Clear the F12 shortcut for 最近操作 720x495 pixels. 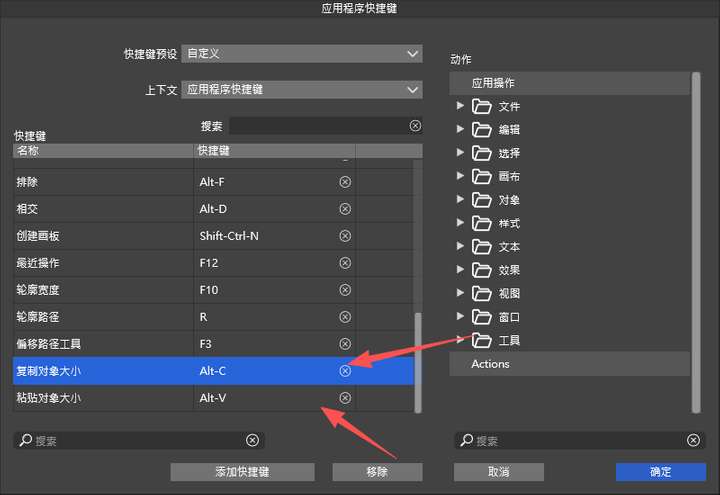click(345, 263)
